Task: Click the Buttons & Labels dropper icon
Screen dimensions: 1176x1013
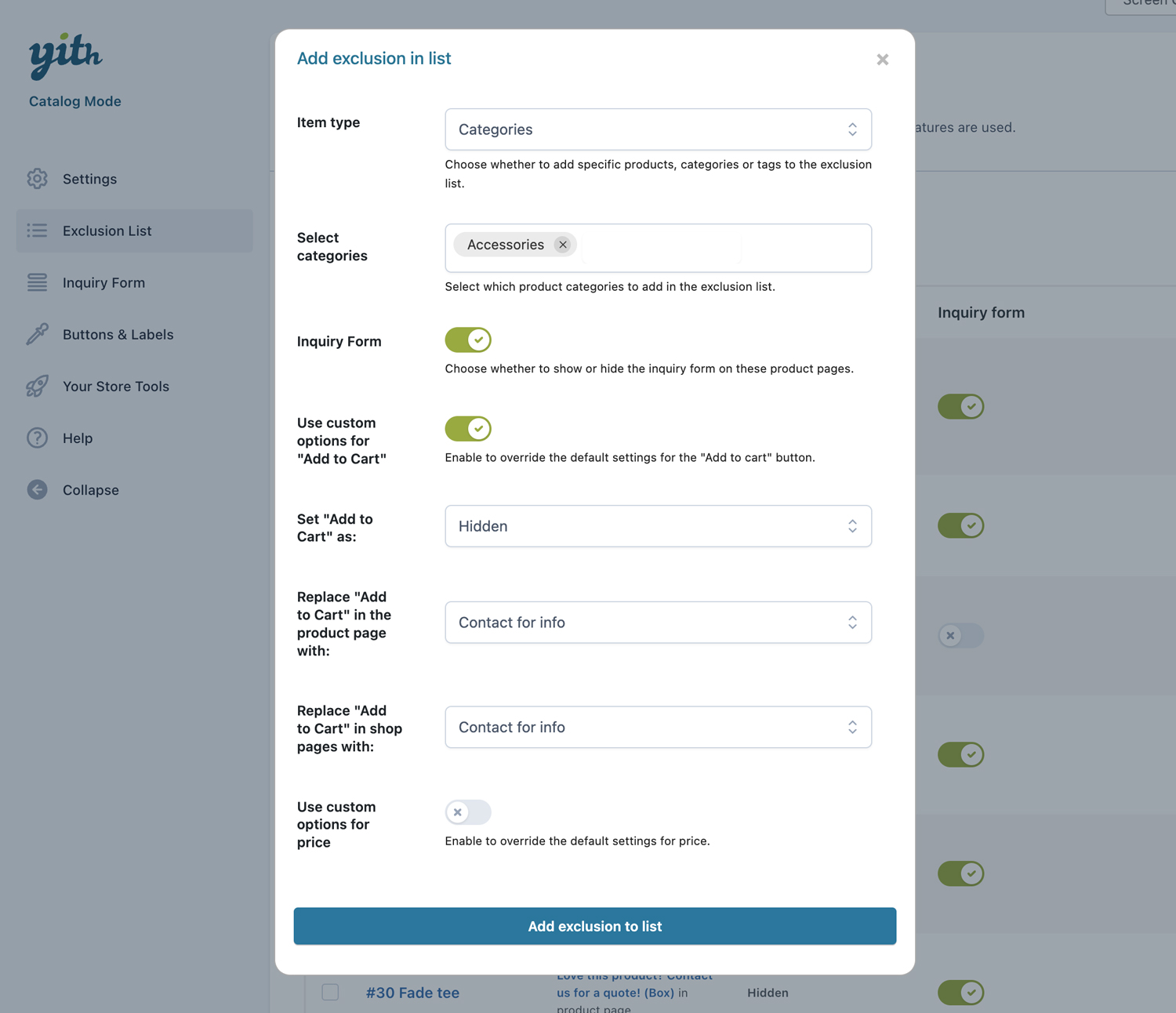Action: pyautogui.click(x=37, y=334)
